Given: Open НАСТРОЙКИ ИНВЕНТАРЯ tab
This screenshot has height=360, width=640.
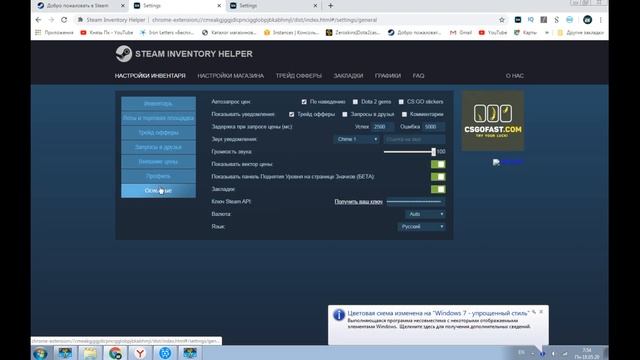Looking at the screenshot, I should pos(150,76).
